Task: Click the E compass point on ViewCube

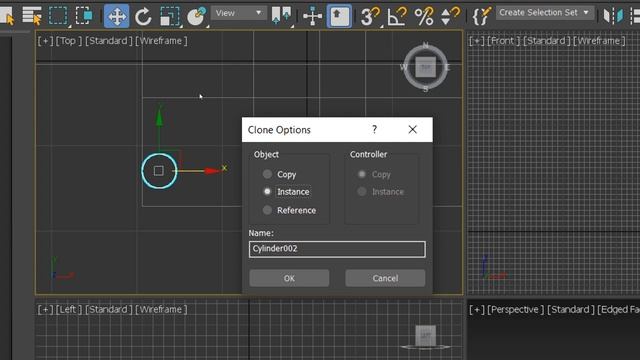Action: tap(448, 67)
